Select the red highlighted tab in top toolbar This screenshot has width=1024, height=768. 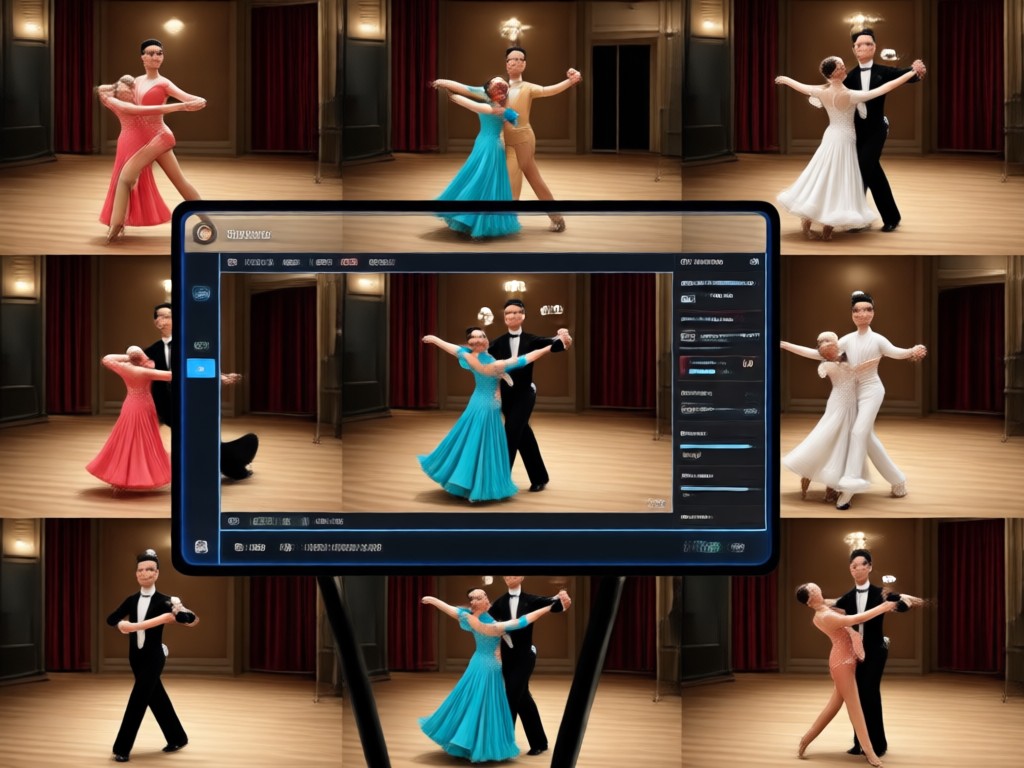pyautogui.click(x=349, y=262)
